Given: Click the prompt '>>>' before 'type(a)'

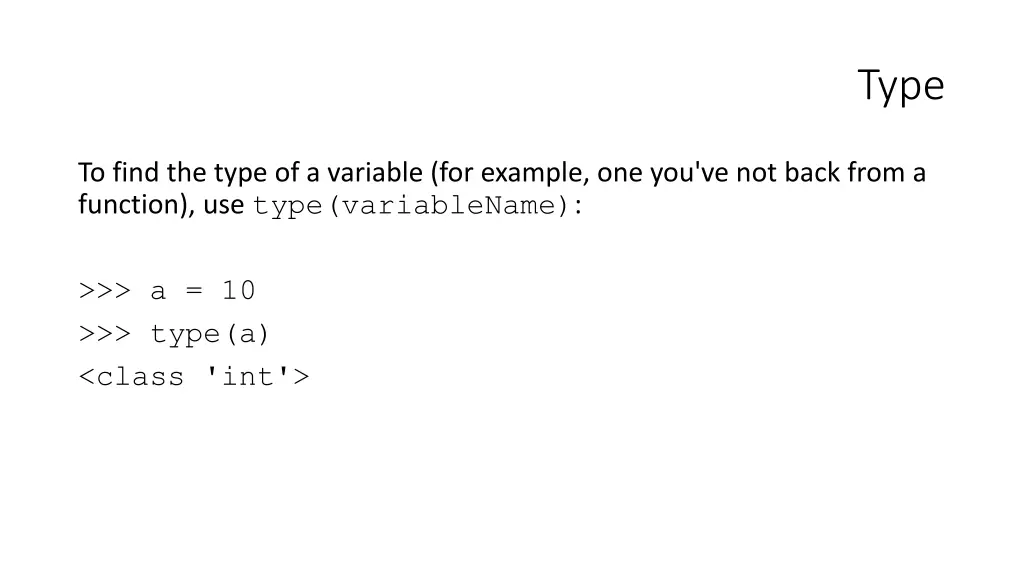Looking at the screenshot, I should pos(105,334).
